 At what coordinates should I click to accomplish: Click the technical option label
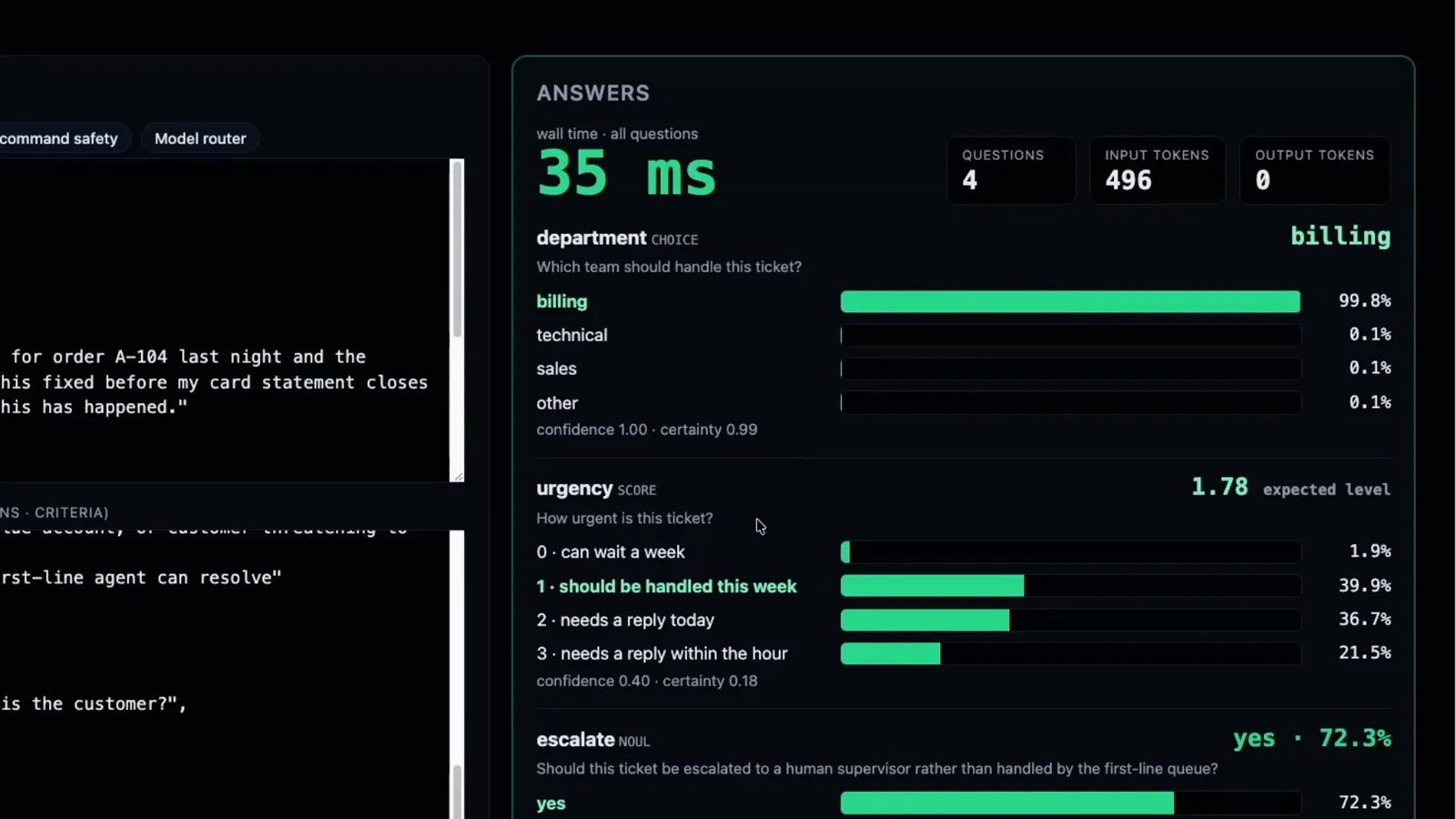tap(571, 335)
